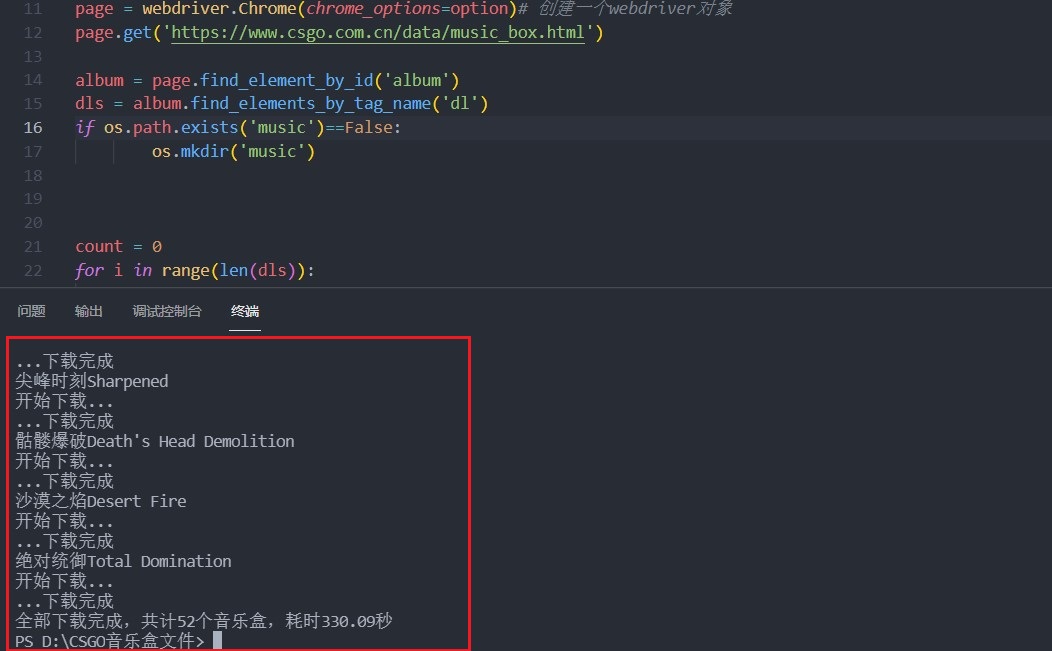Click the PS D:\CSGO音乐盒文件> terminal prompt
This screenshot has width=1052, height=651.
tap(110, 641)
